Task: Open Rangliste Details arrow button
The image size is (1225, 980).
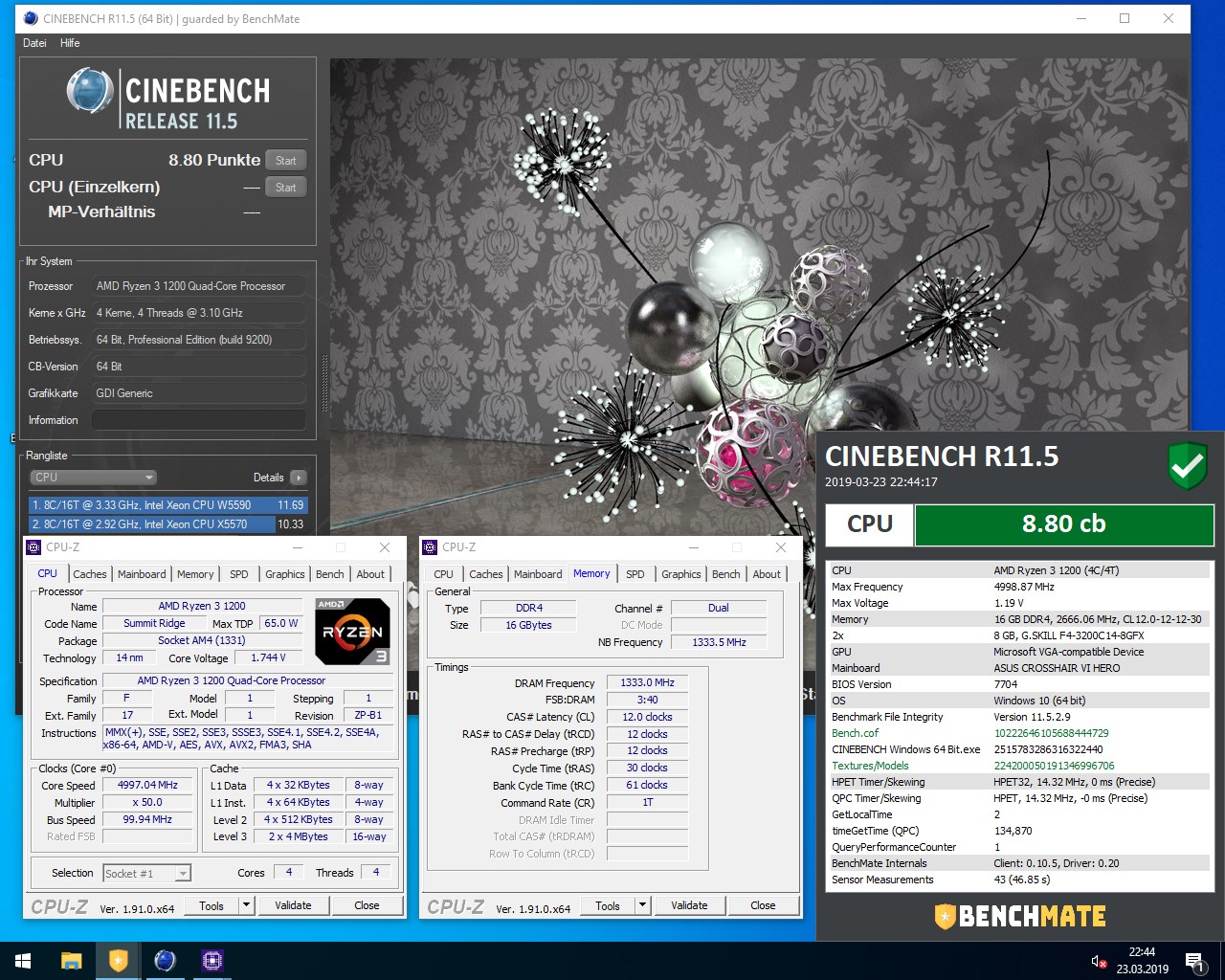Action: click(x=299, y=478)
